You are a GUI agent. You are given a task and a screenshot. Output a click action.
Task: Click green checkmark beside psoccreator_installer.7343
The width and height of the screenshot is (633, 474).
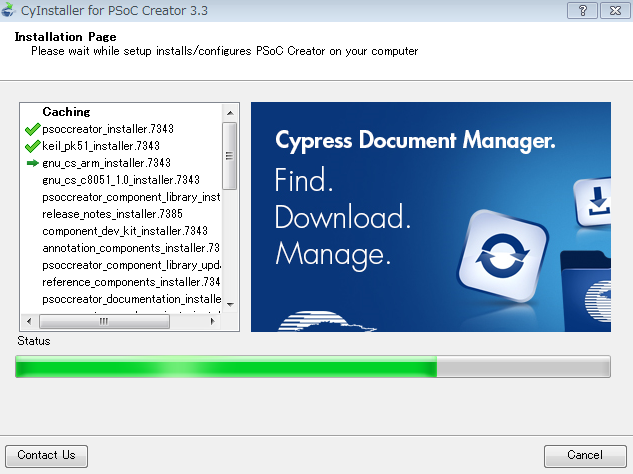[x=32, y=129]
